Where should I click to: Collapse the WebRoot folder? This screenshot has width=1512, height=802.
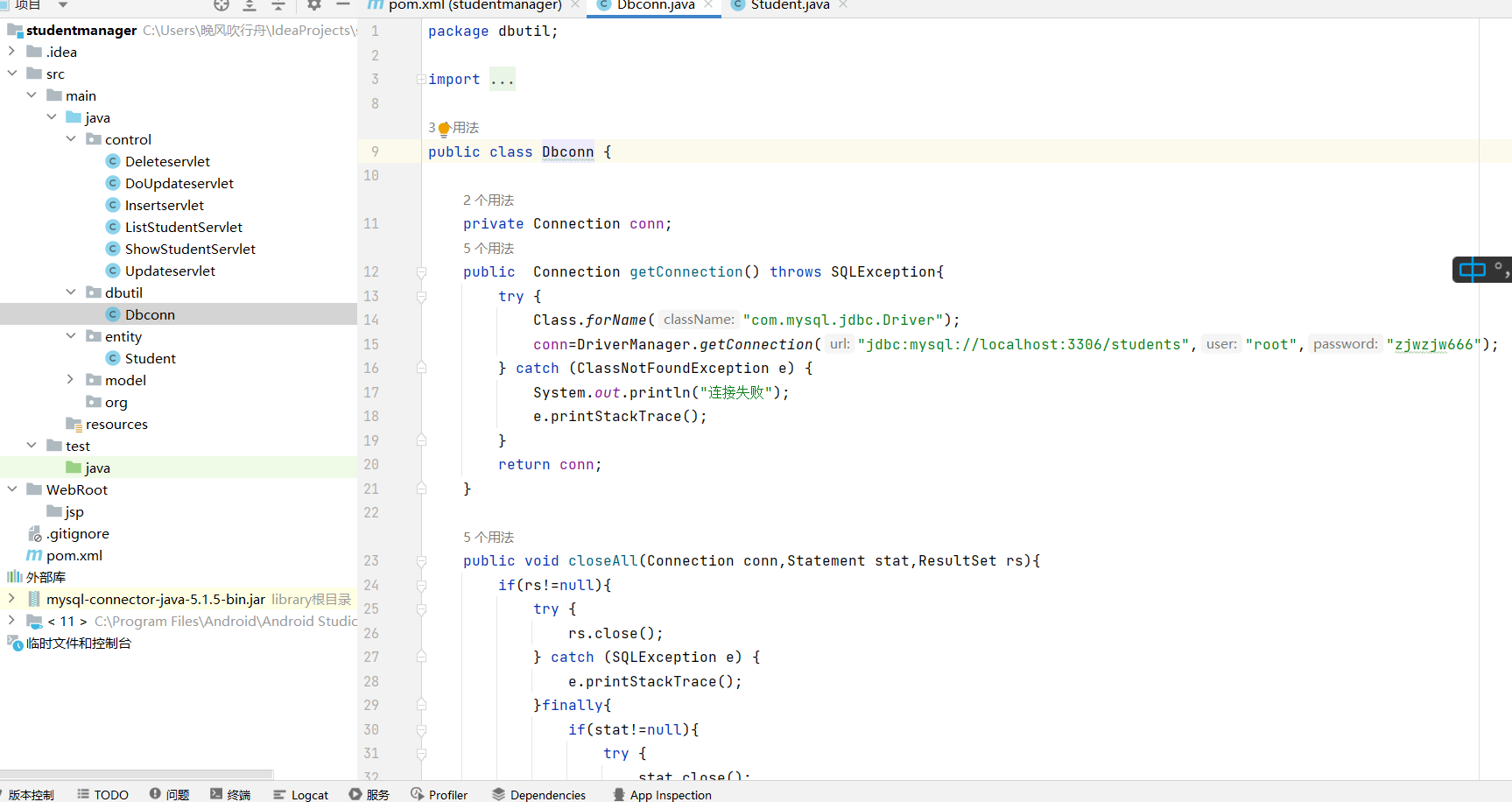(x=12, y=489)
